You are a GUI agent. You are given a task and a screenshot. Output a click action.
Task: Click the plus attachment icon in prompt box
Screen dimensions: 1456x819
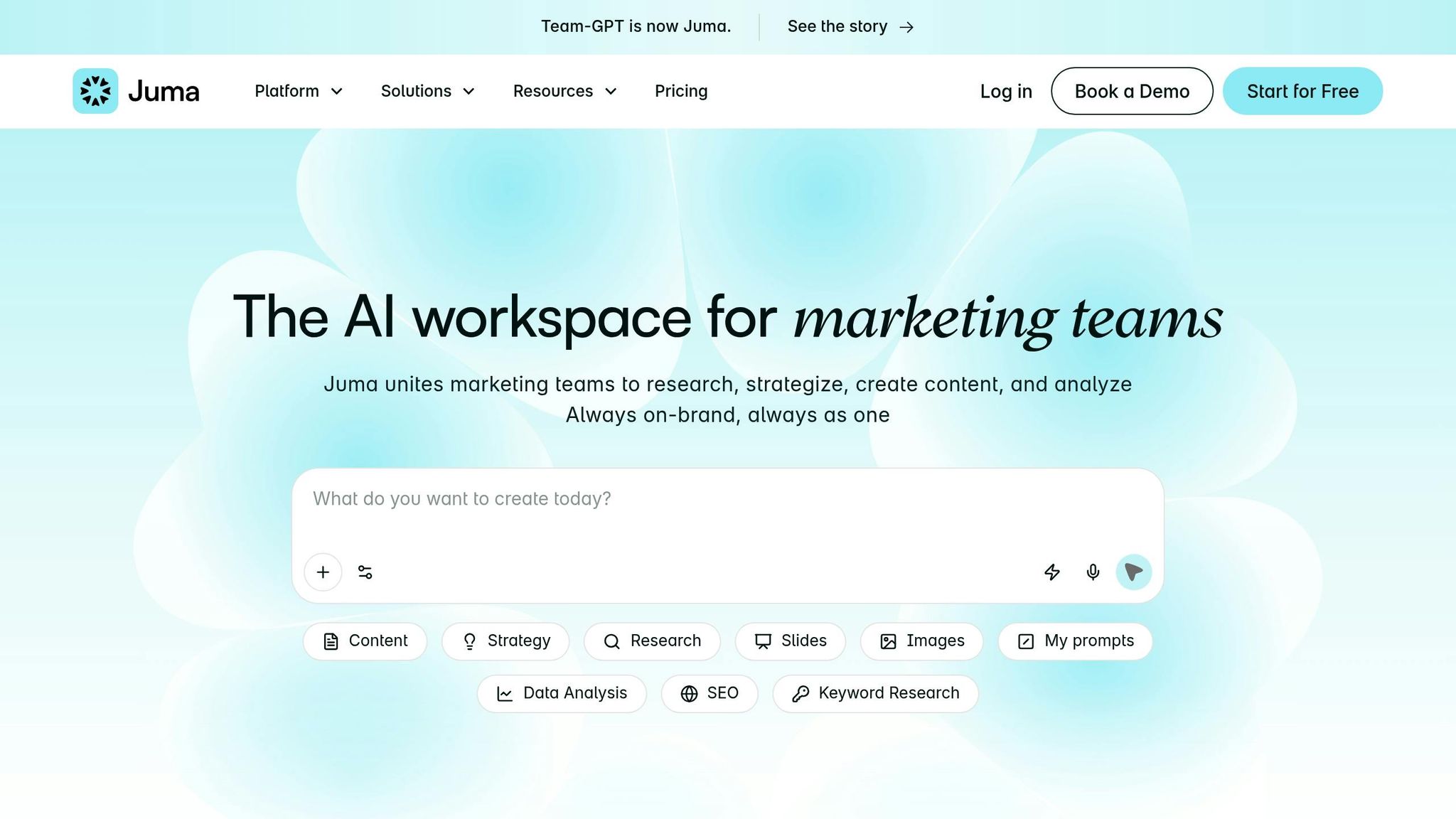click(x=323, y=572)
